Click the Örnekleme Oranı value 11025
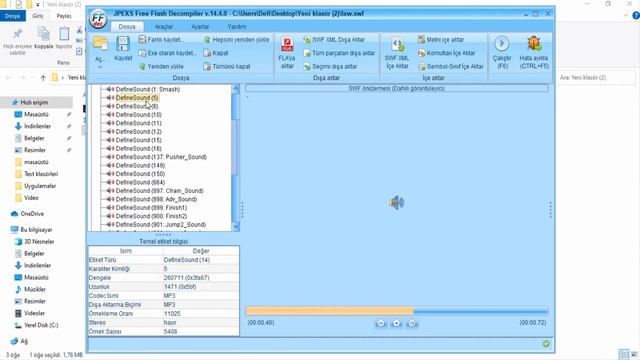Image resolution: width=640 pixels, height=360 pixels. 201,313
